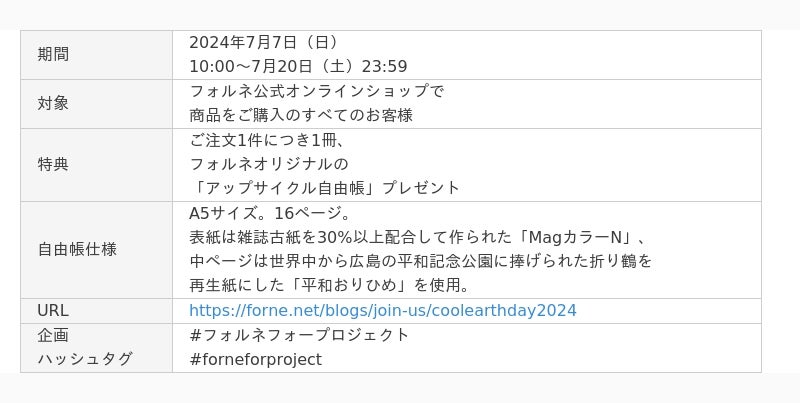
Task: Click the #forneforproject hashtag
Action: point(255,359)
